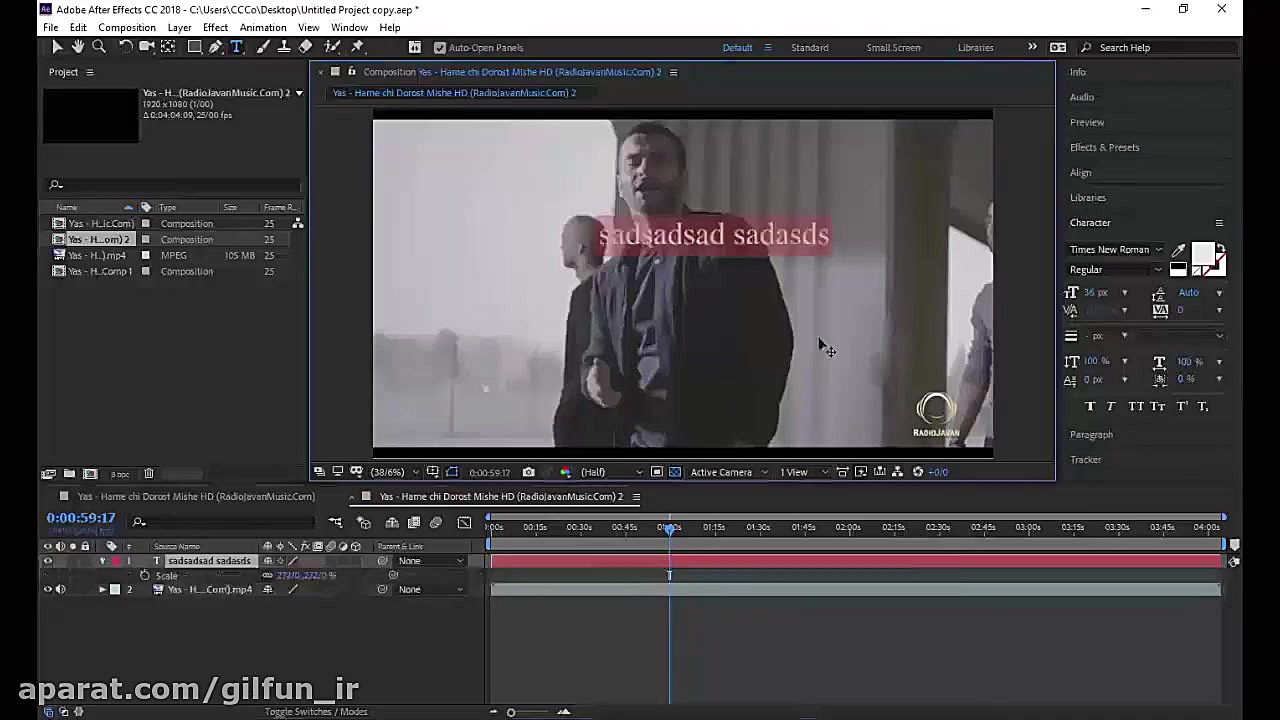
Task: Click the white fill color swatch
Action: [1203, 252]
